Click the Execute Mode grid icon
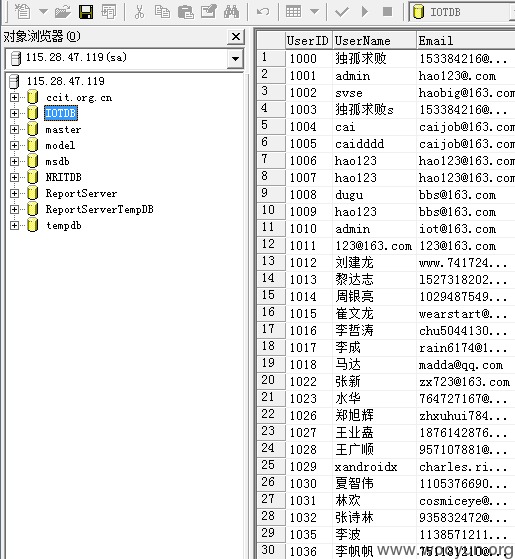The height and width of the screenshot is (559, 515). tap(294, 12)
